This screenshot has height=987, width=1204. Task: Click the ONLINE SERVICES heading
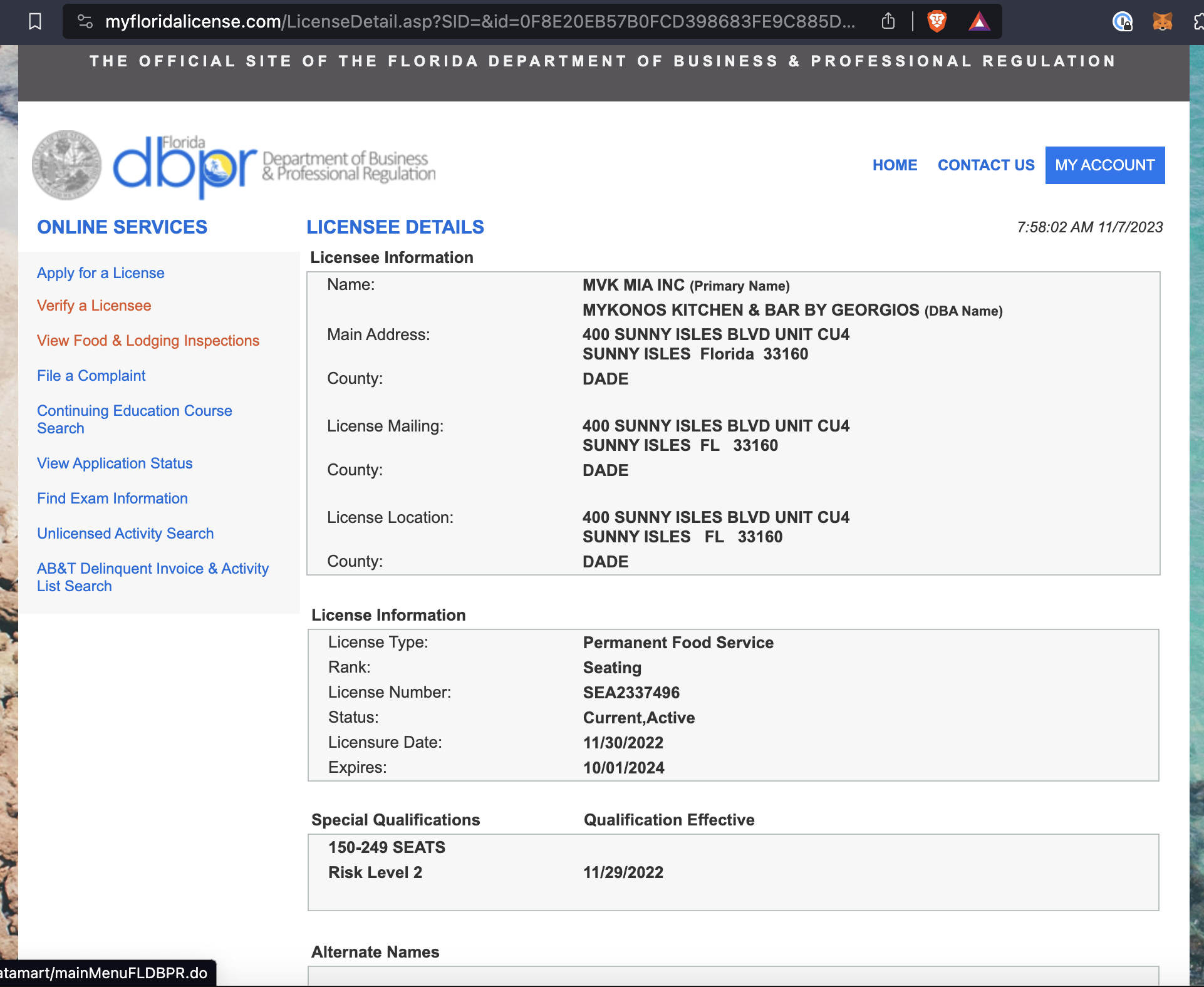point(122,227)
